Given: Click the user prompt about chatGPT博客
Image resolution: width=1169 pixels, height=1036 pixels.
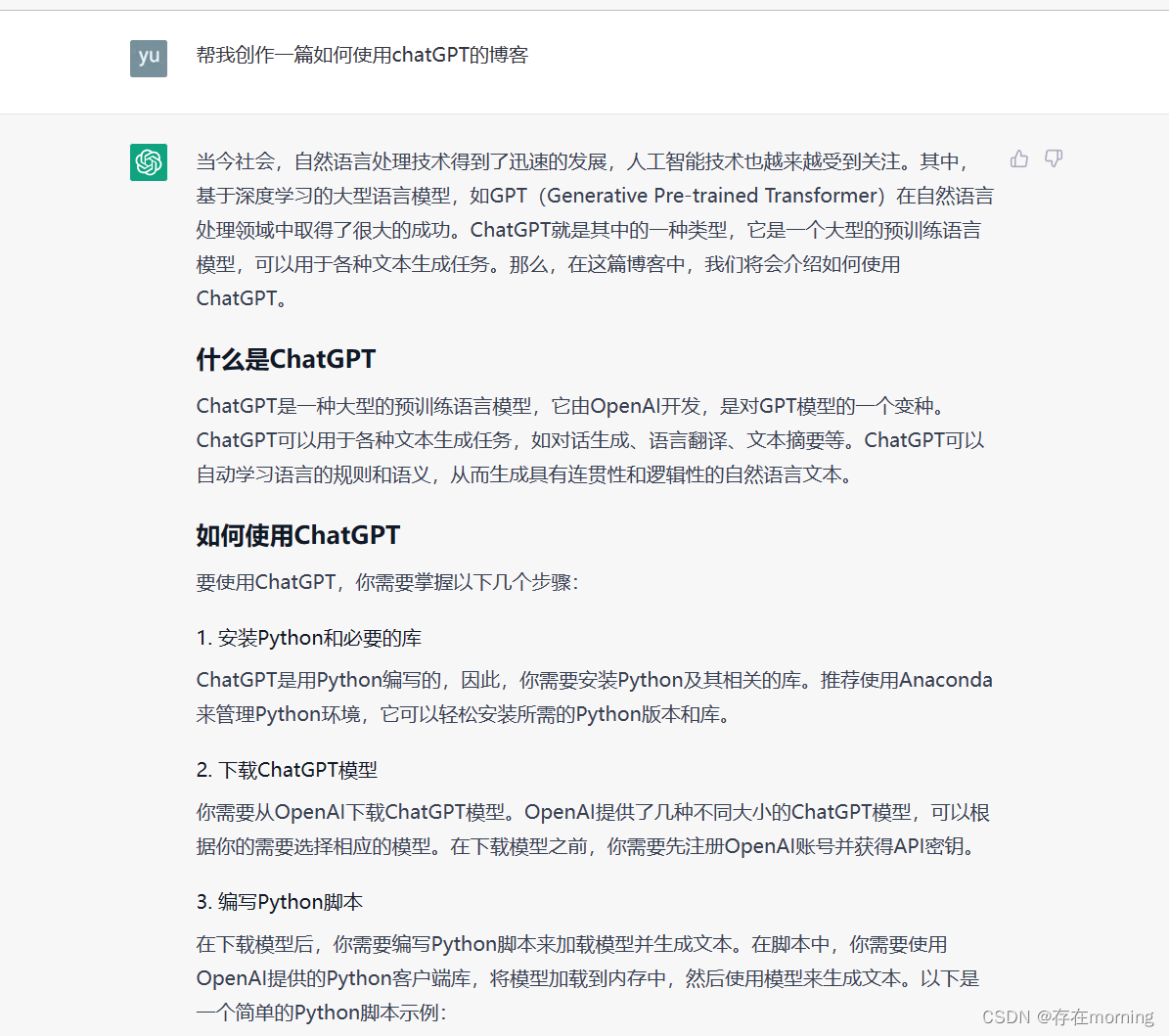Looking at the screenshot, I should 362,55.
